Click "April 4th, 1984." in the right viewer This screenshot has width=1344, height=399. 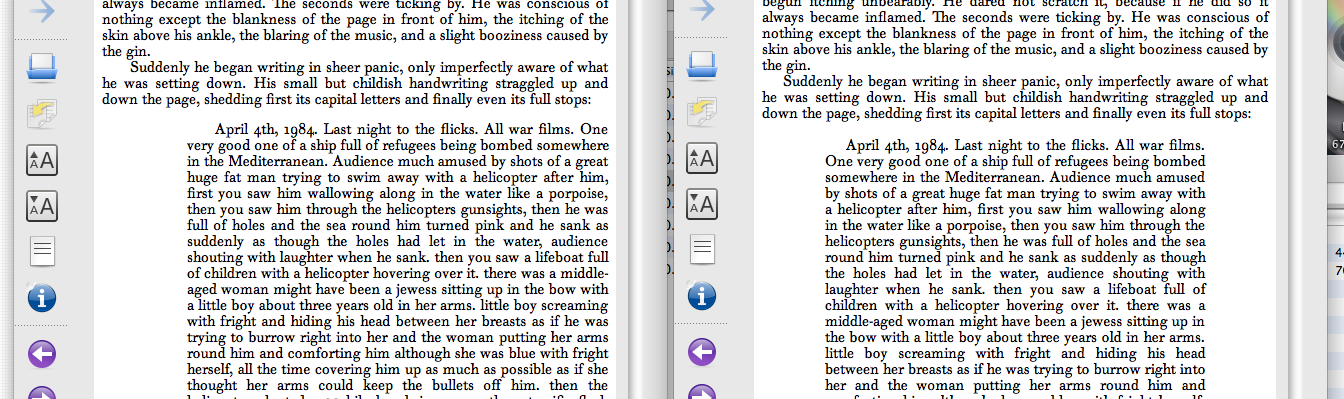[x=898, y=146]
